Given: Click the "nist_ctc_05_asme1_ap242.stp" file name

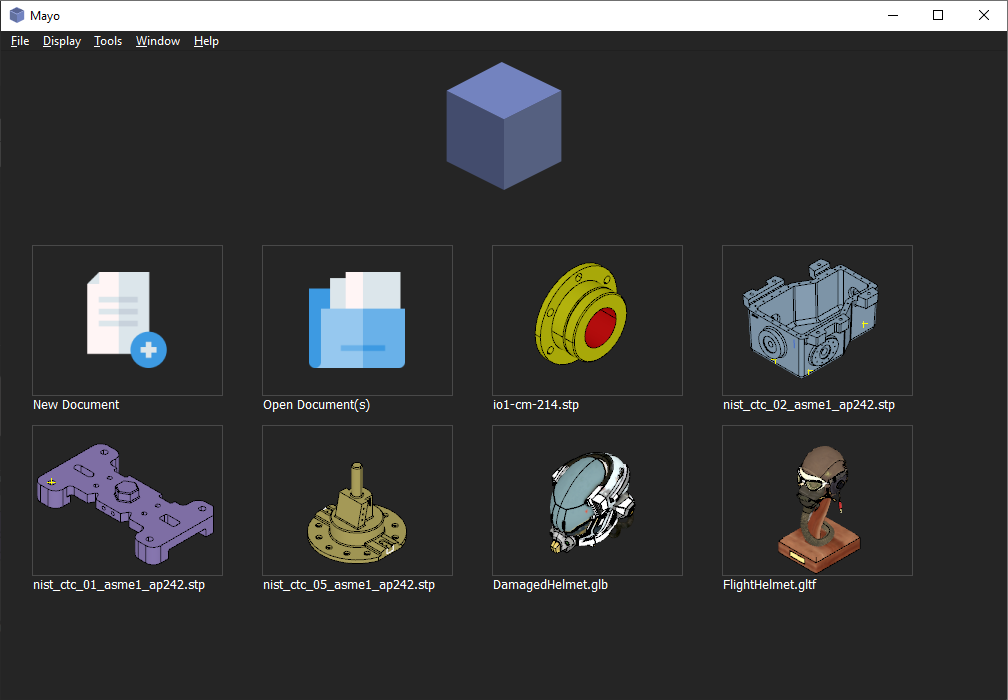Looking at the screenshot, I should 349,585.
